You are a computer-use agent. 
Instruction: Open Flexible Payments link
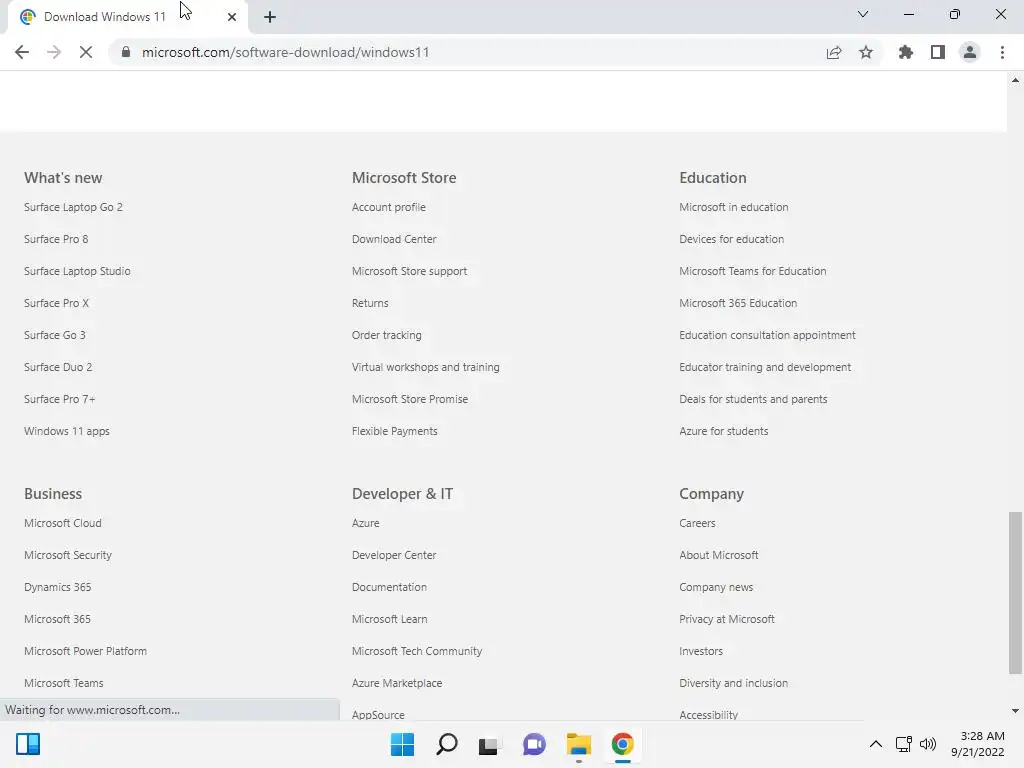pyautogui.click(x=394, y=431)
